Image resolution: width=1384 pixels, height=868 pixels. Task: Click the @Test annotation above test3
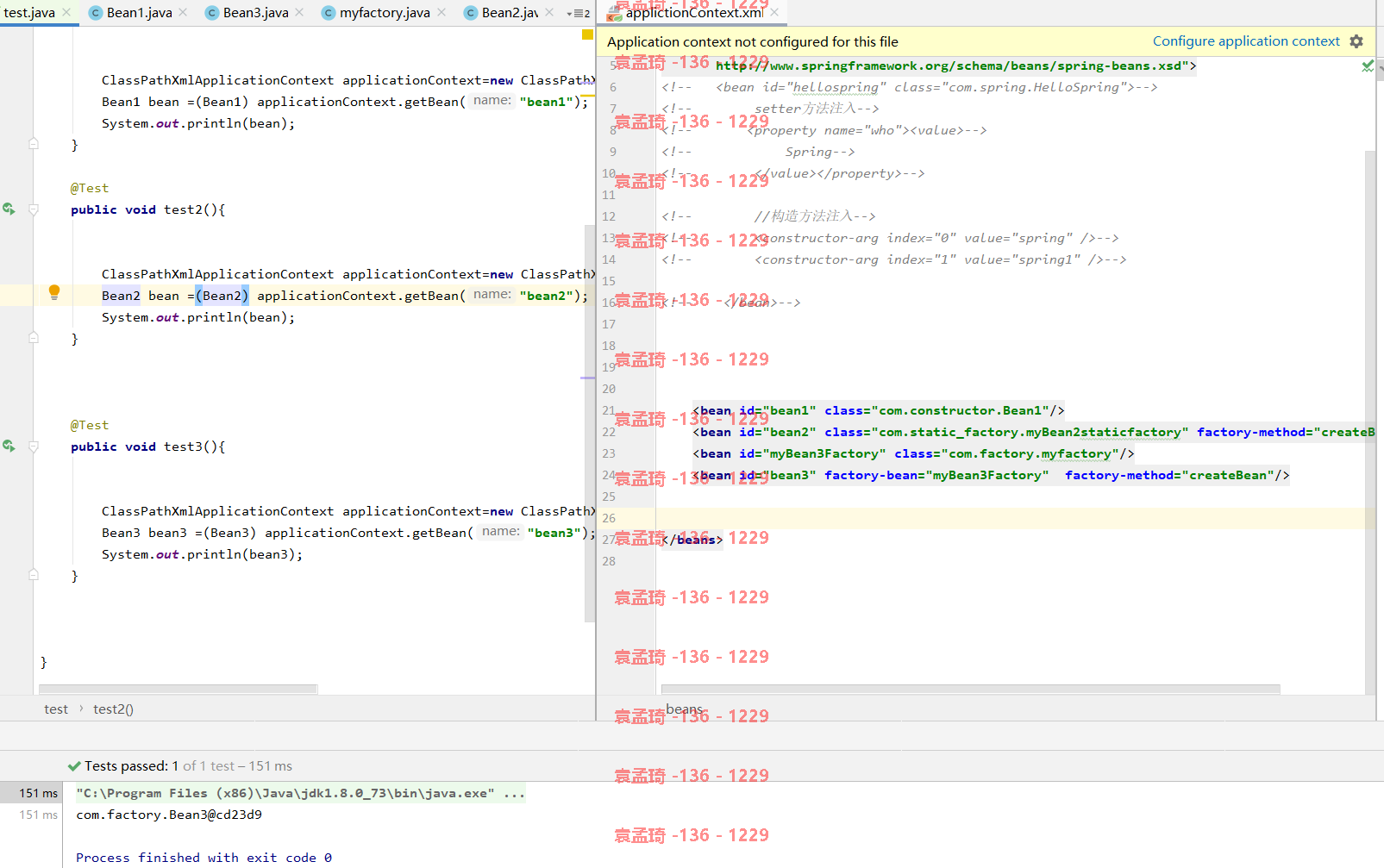click(x=90, y=425)
